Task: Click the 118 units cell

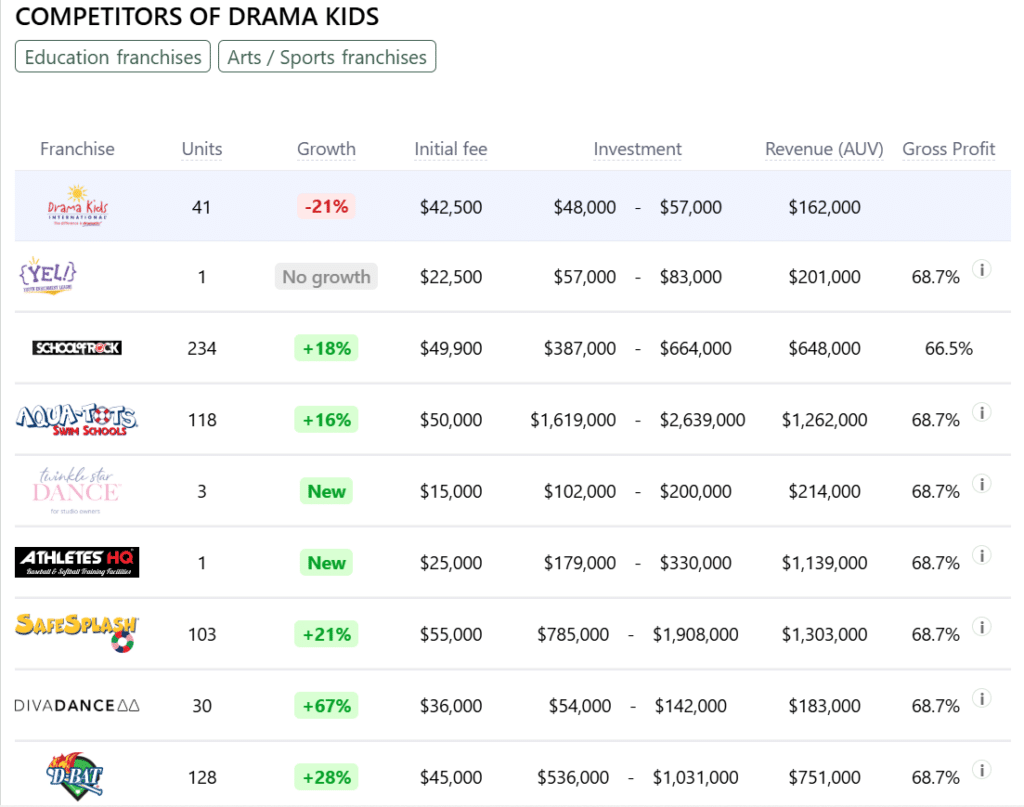Action: click(202, 420)
